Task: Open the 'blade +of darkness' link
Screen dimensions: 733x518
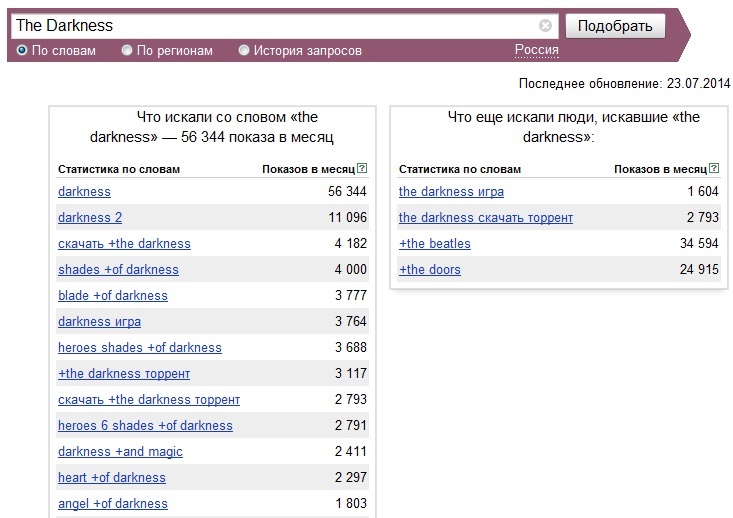Action: point(113,295)
